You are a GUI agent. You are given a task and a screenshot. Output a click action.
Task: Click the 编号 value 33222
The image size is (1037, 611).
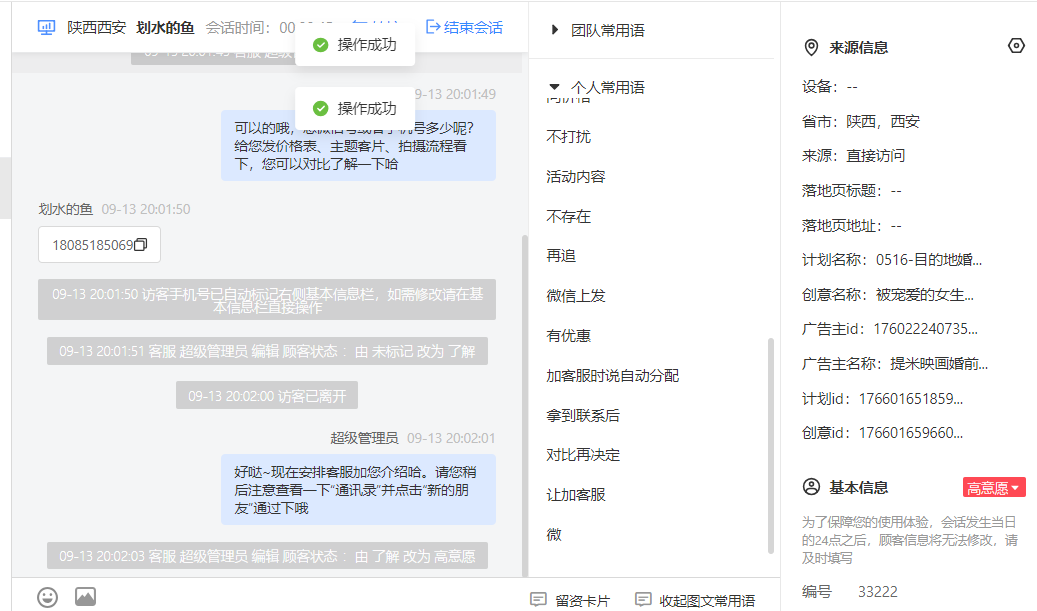click(x=878, y=592)
